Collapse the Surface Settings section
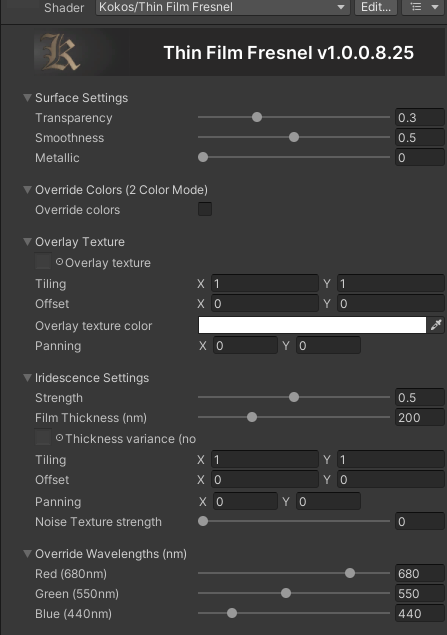This screenshot has height=635, width=447. tap(28, 98)
